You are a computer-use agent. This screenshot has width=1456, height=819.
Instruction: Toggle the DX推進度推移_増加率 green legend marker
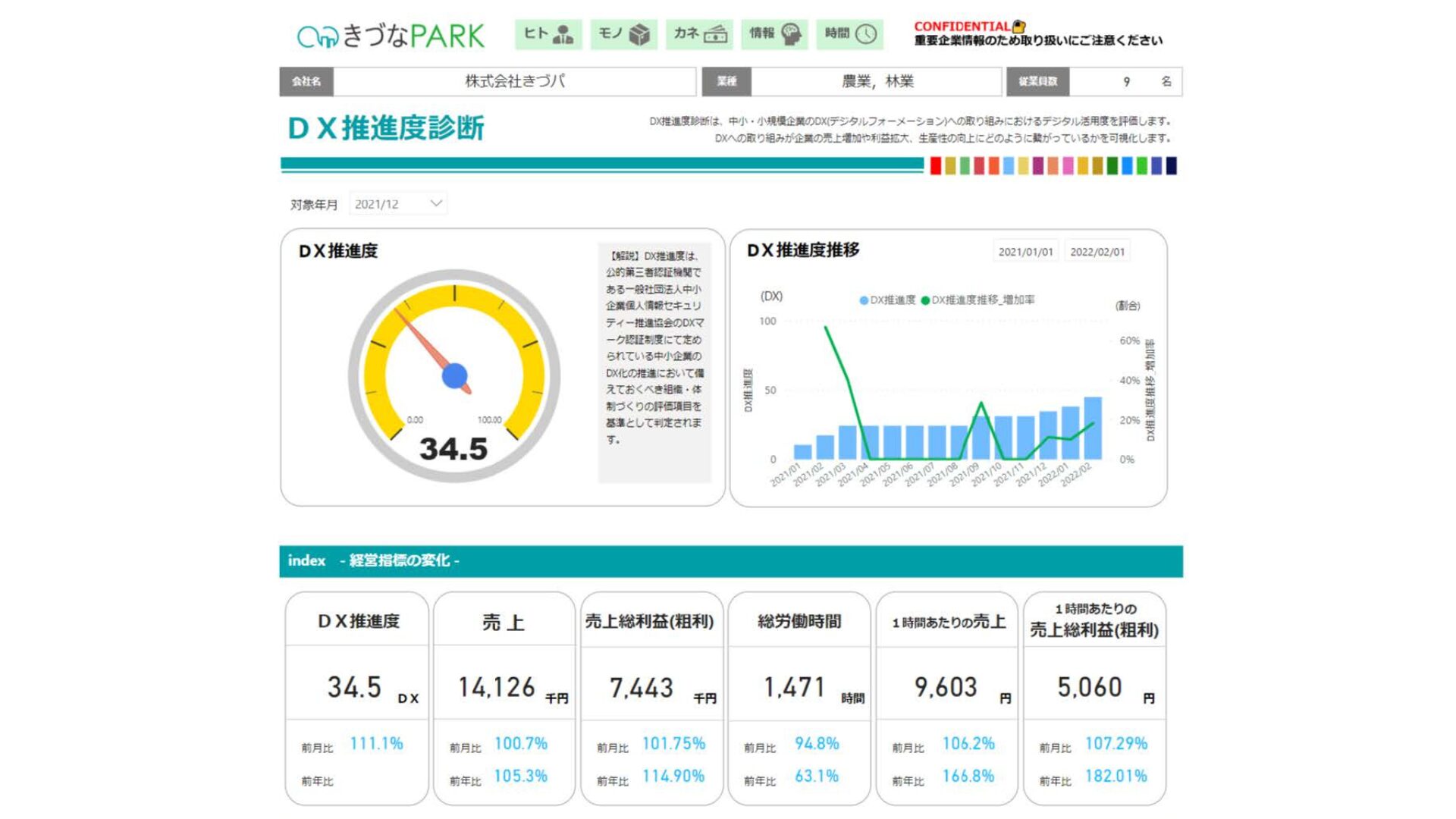pyautogui.click(x=925, y=300)
